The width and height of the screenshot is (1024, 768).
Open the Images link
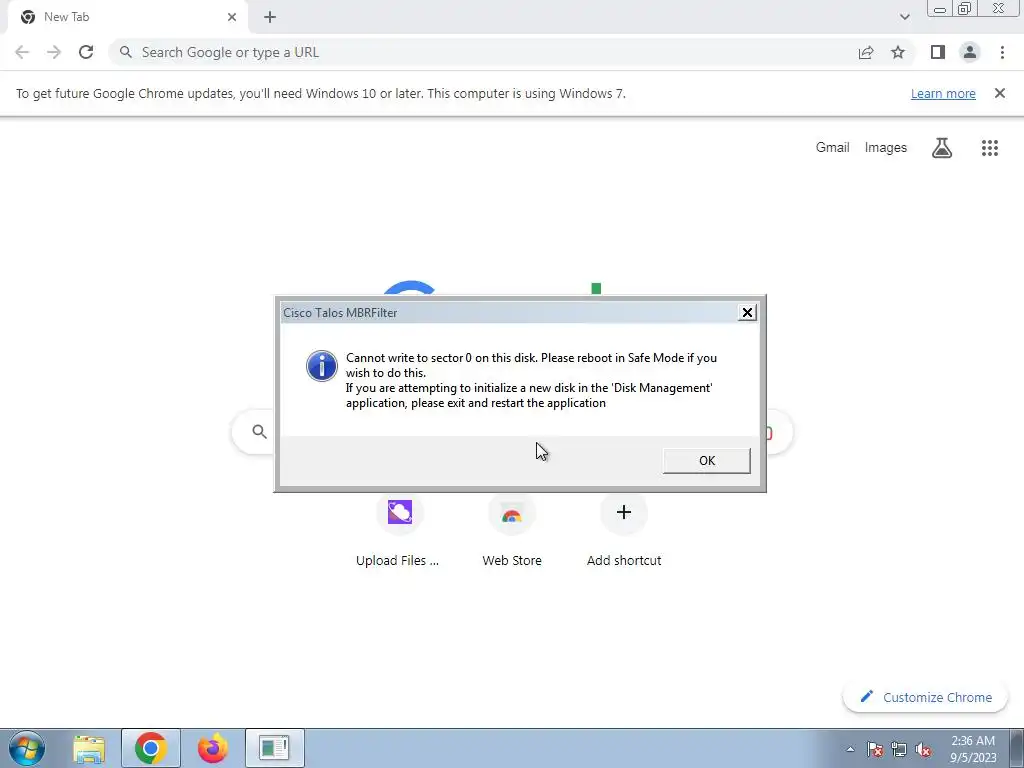click(x=886, y=148)
